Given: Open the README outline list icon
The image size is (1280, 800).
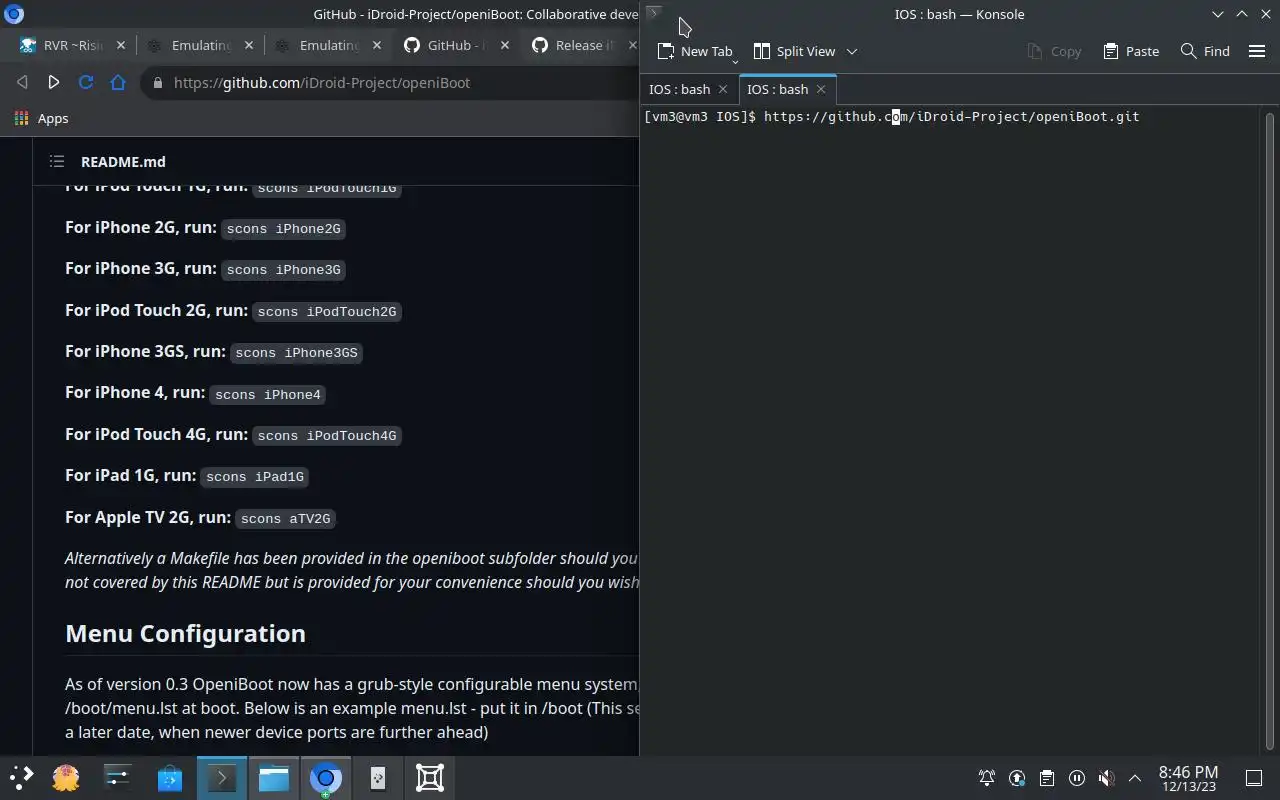Looking at the screenshot, I should (57, 161).
